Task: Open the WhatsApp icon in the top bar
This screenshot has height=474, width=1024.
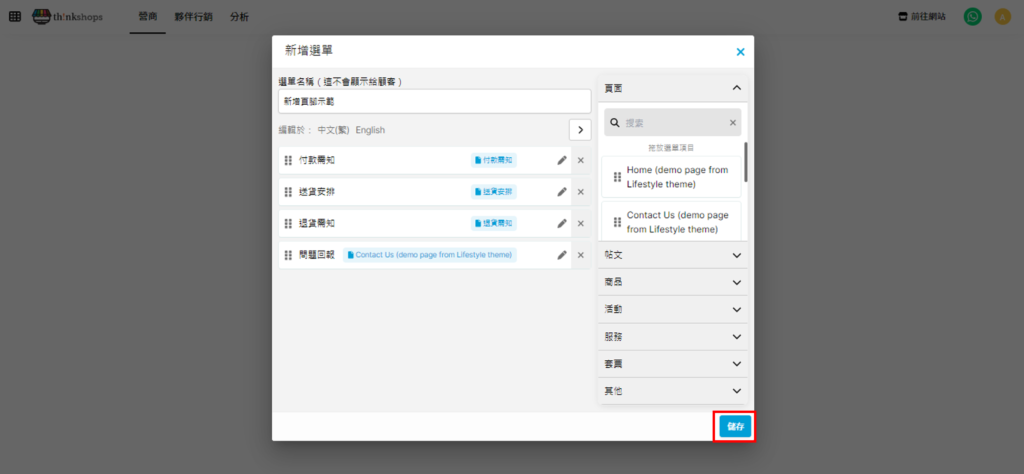Action: tap(972, 17)
